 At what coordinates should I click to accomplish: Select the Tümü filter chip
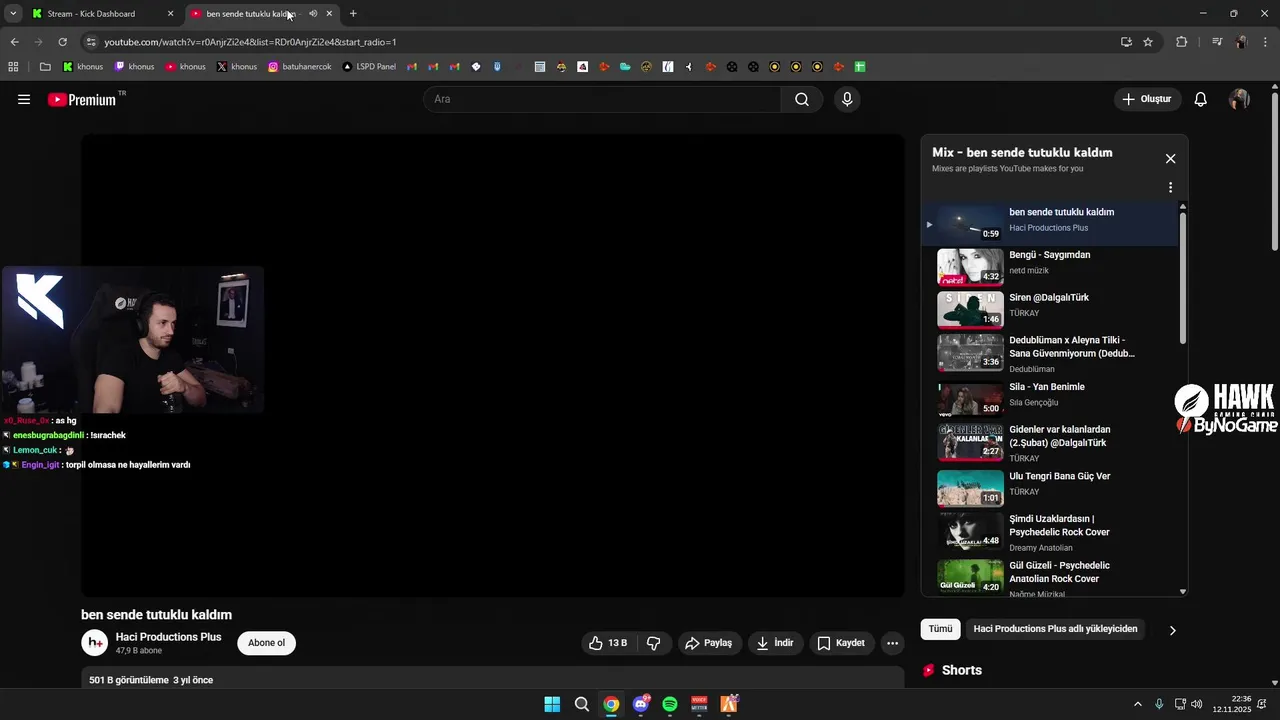[x=940, y=629]
